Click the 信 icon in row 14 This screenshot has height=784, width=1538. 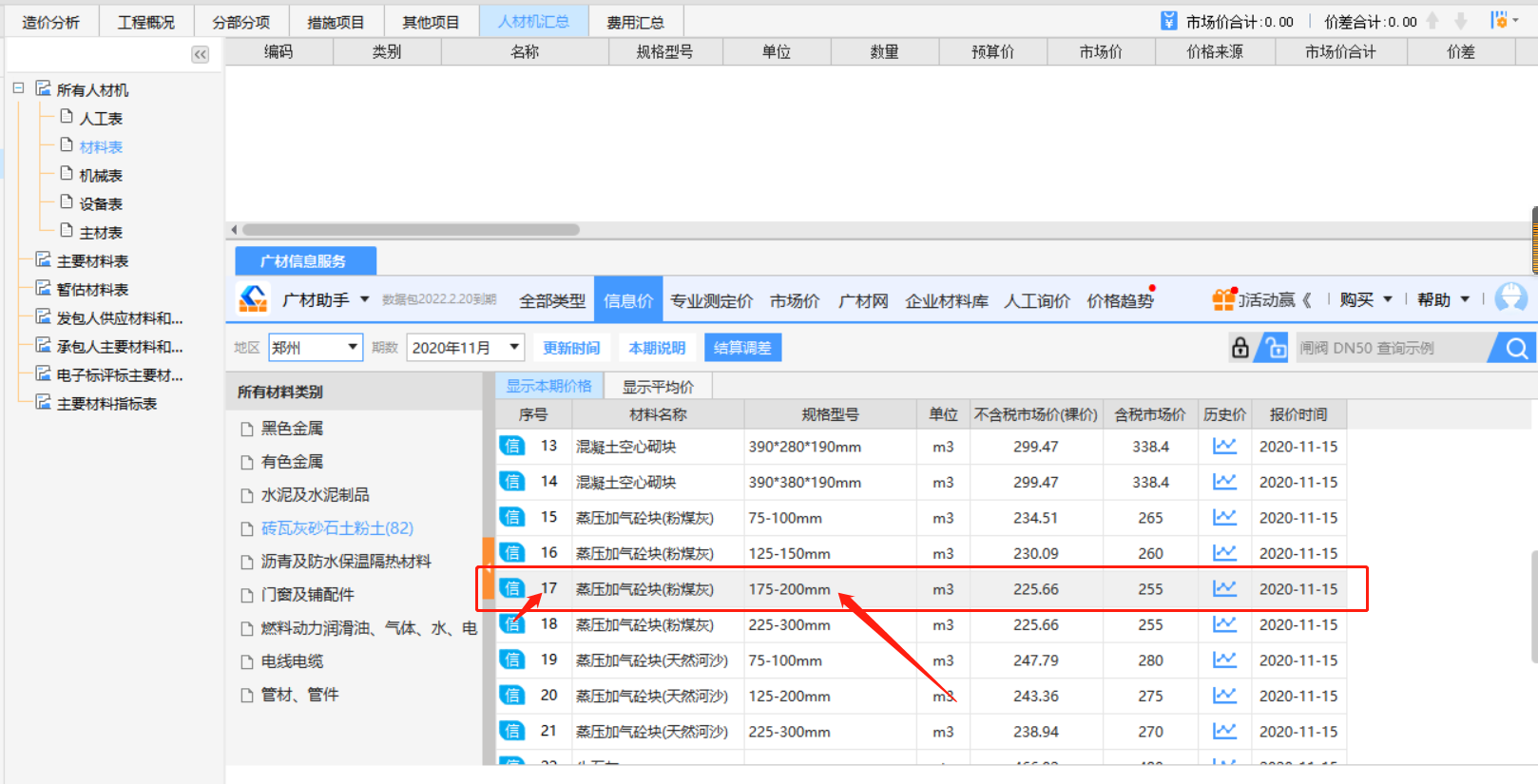(x=512, y=482)
